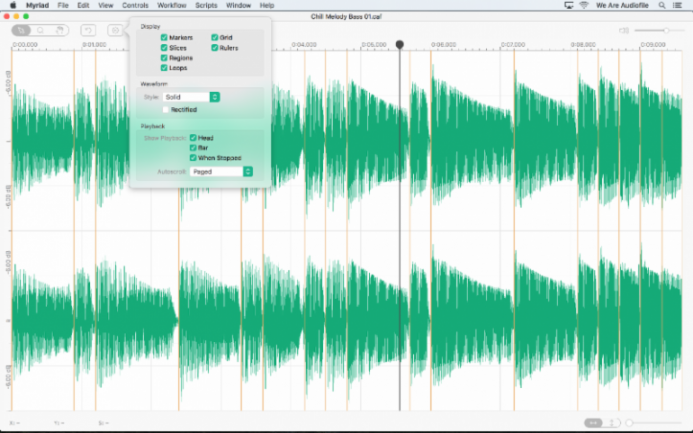
Task: Click the Wi-Fi status icon
Action: coord(584,5)
